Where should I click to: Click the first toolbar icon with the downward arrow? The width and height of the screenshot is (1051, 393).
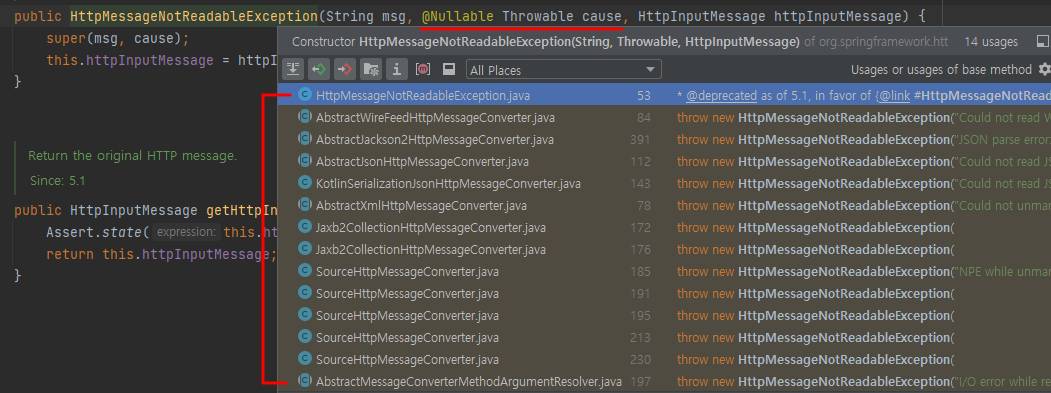click(x=294, y=69)
